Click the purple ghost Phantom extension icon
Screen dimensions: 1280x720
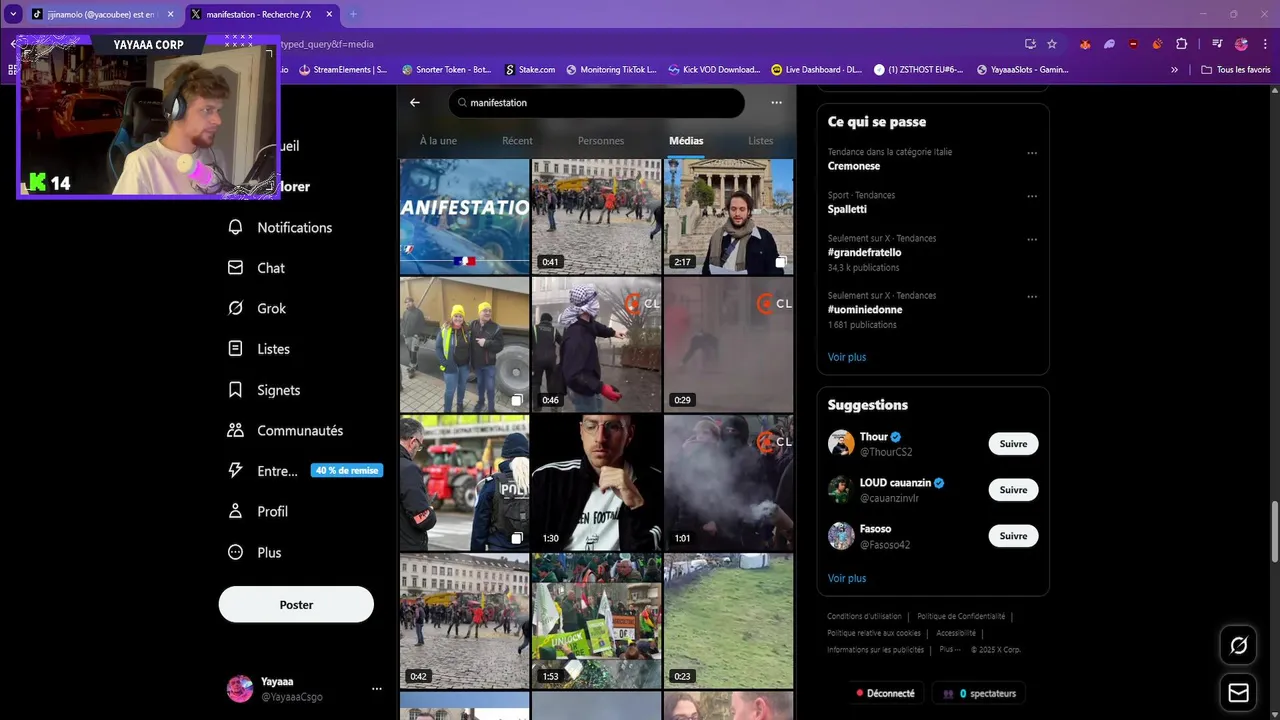pyautogui.click(x=1109, y=44)
